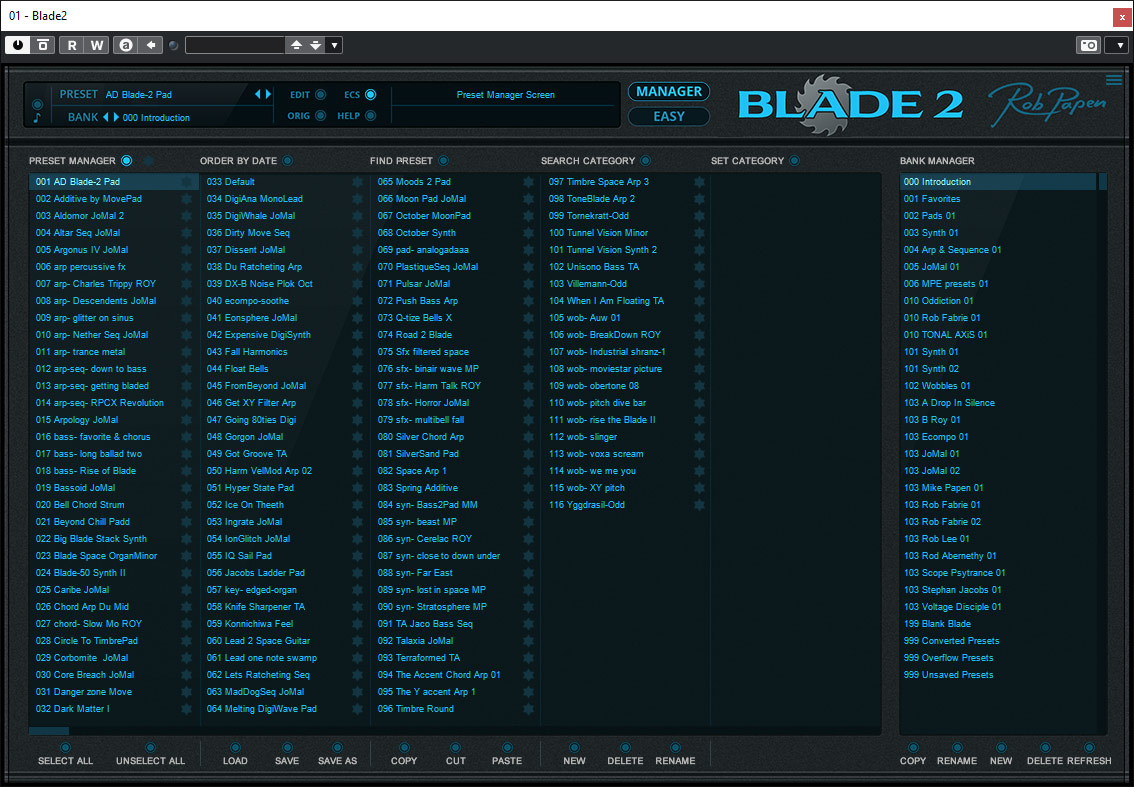Click the Write automation (W) button
The height and width of the screenshot is (787, 1134).
(x=97, y=45)
